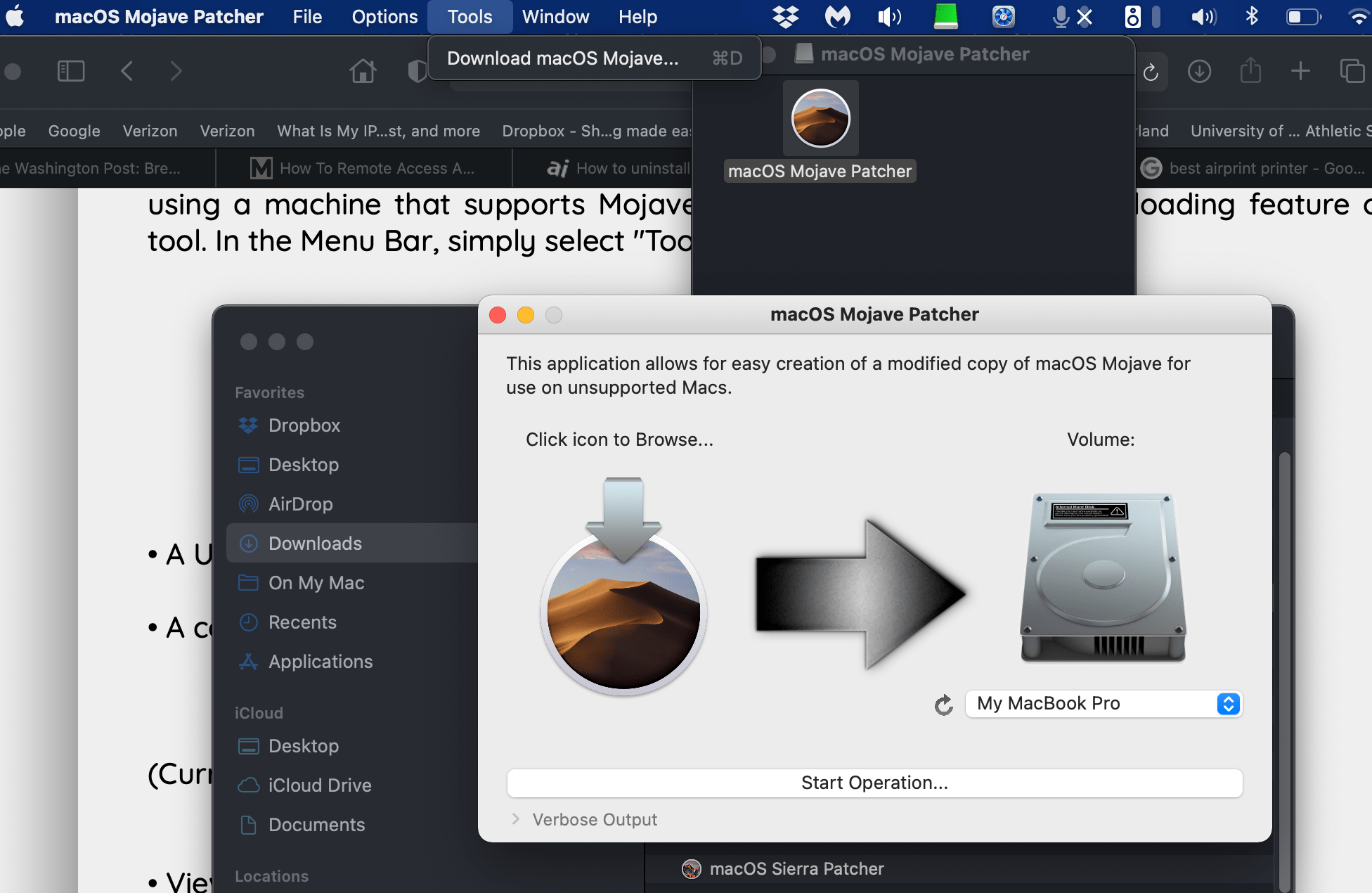Screen dimensions: 1372x893
Task: Click the internal hard disk volume icon
Action: pyautogui.click(x=1102, y=577)
